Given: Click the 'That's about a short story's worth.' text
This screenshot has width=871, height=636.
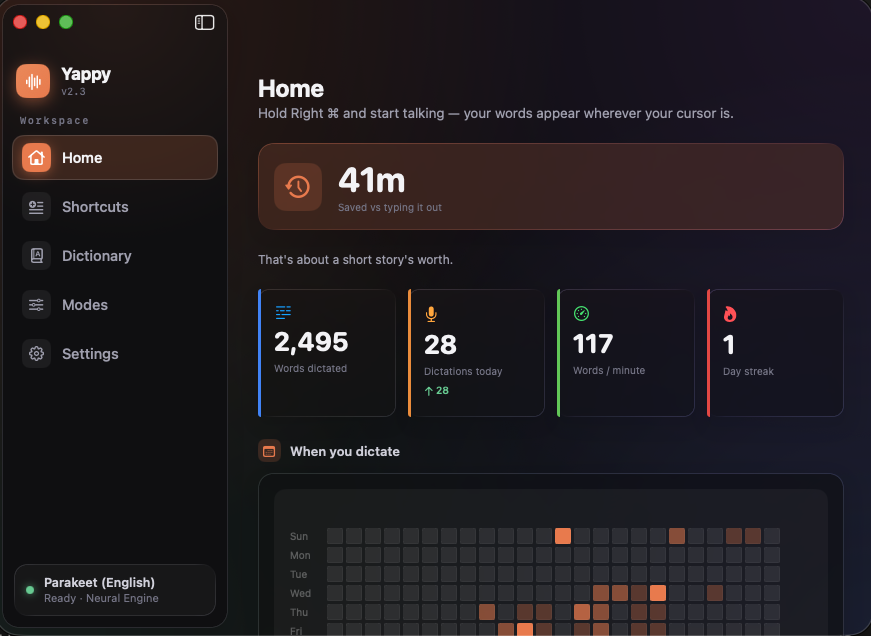Looking at the screenshot, I should click(x=356, y=260).
